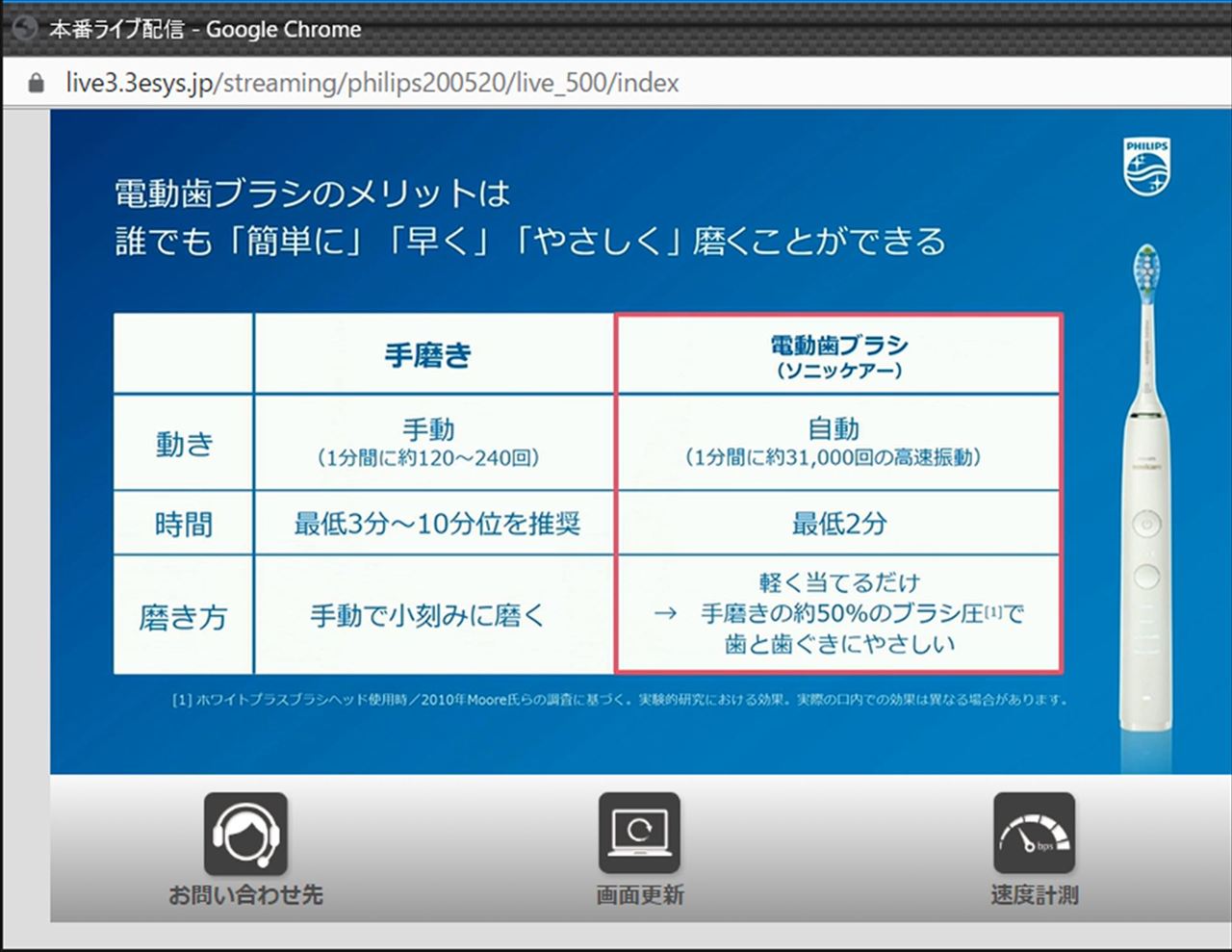Click the power button on the toothbrush

click(x=1145, y=524)
